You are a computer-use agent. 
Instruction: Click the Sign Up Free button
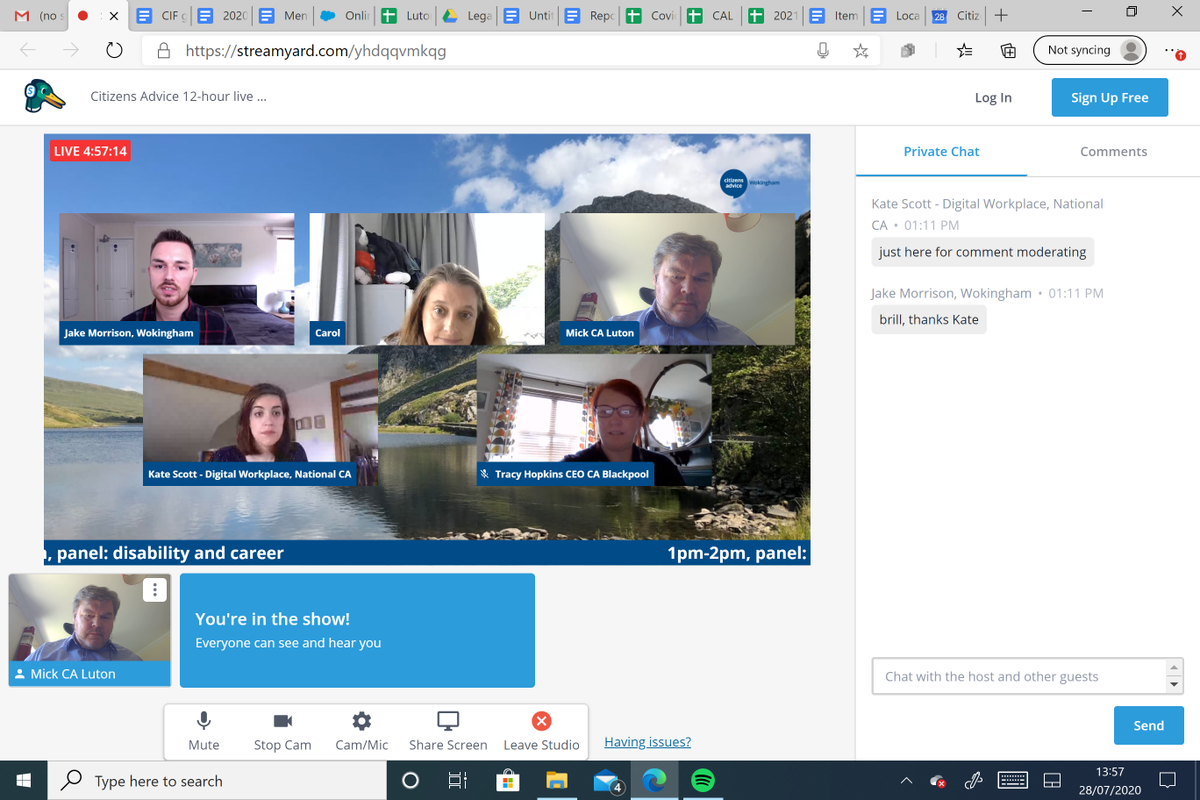pos(1109,97)
